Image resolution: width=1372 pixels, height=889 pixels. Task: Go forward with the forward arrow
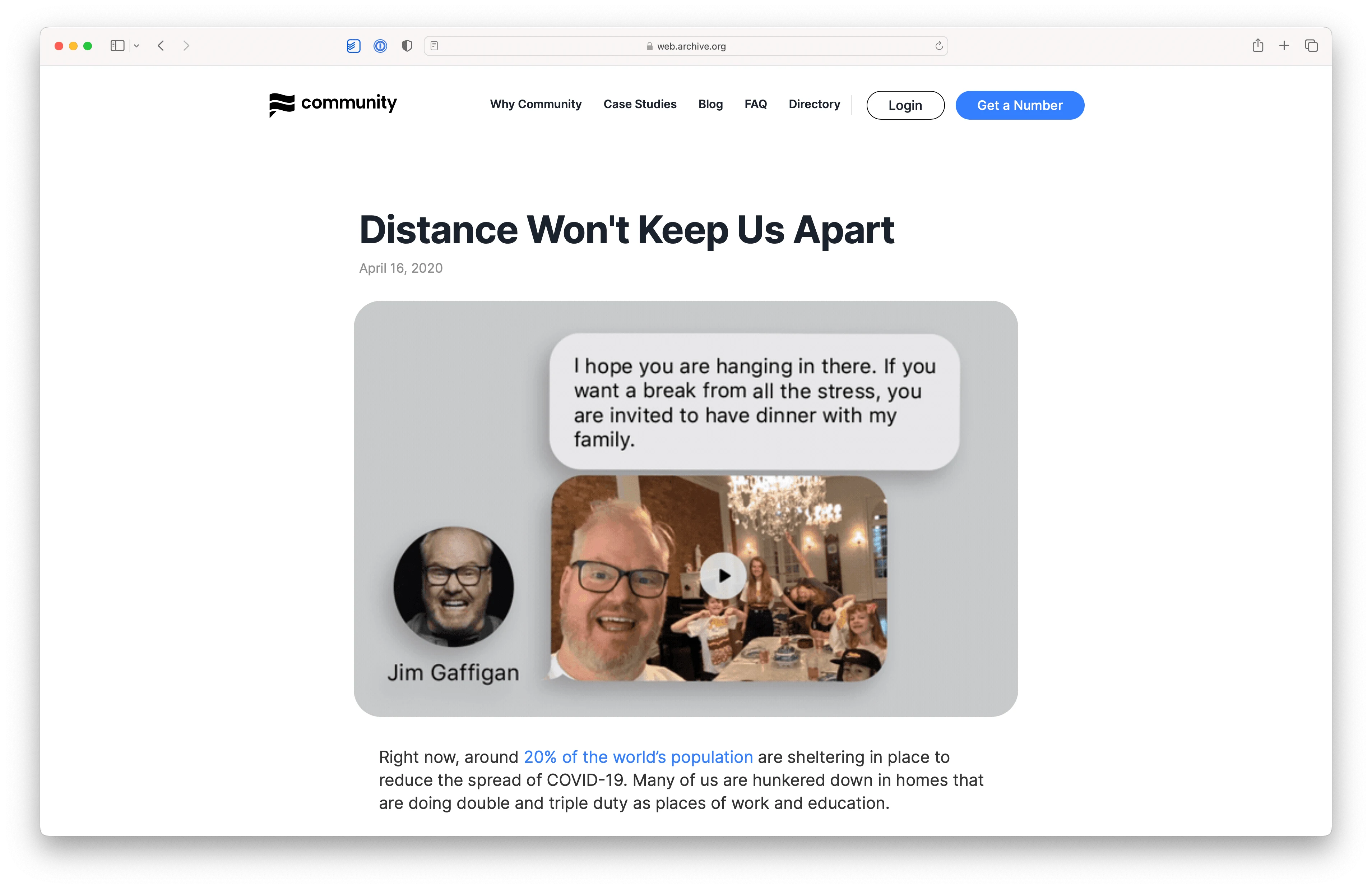186,46
